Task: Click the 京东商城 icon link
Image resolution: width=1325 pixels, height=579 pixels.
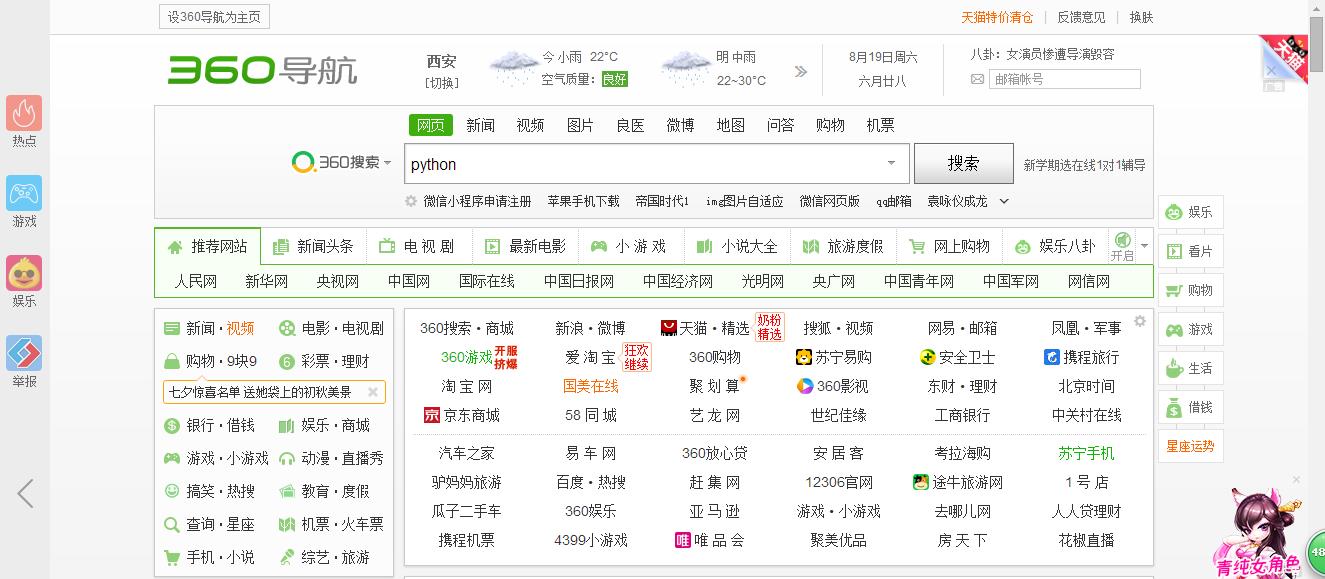Action: coord(432,415)
